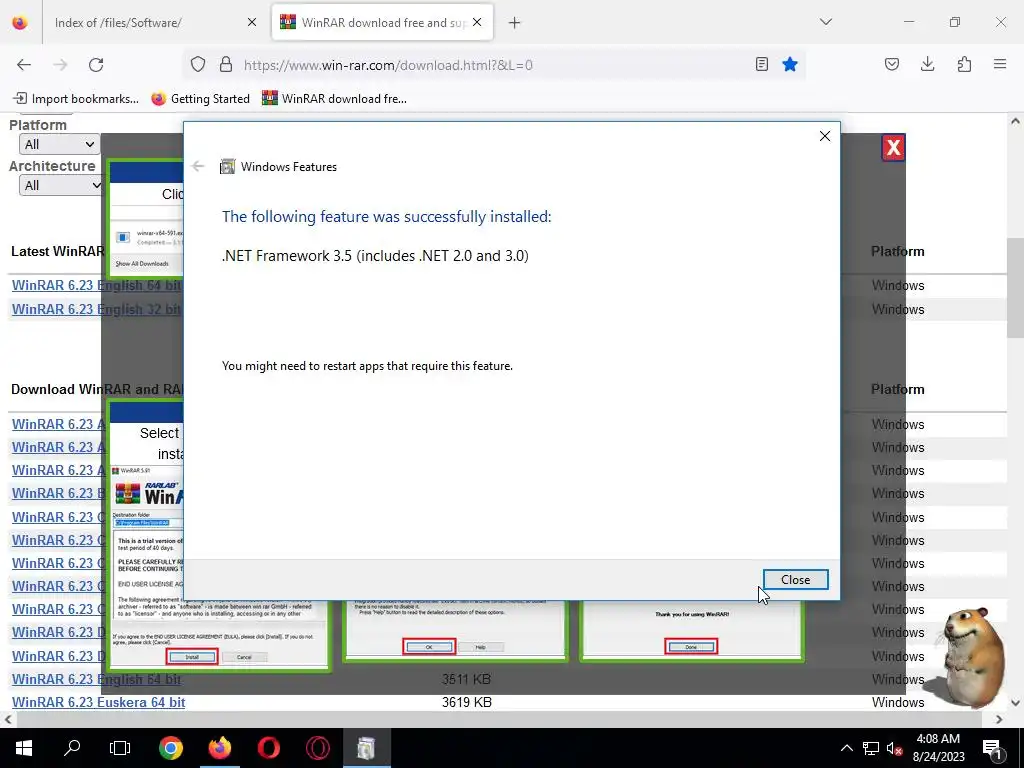
Task: Toggle reader view icon in address bar
Action: tap(761, 64)
